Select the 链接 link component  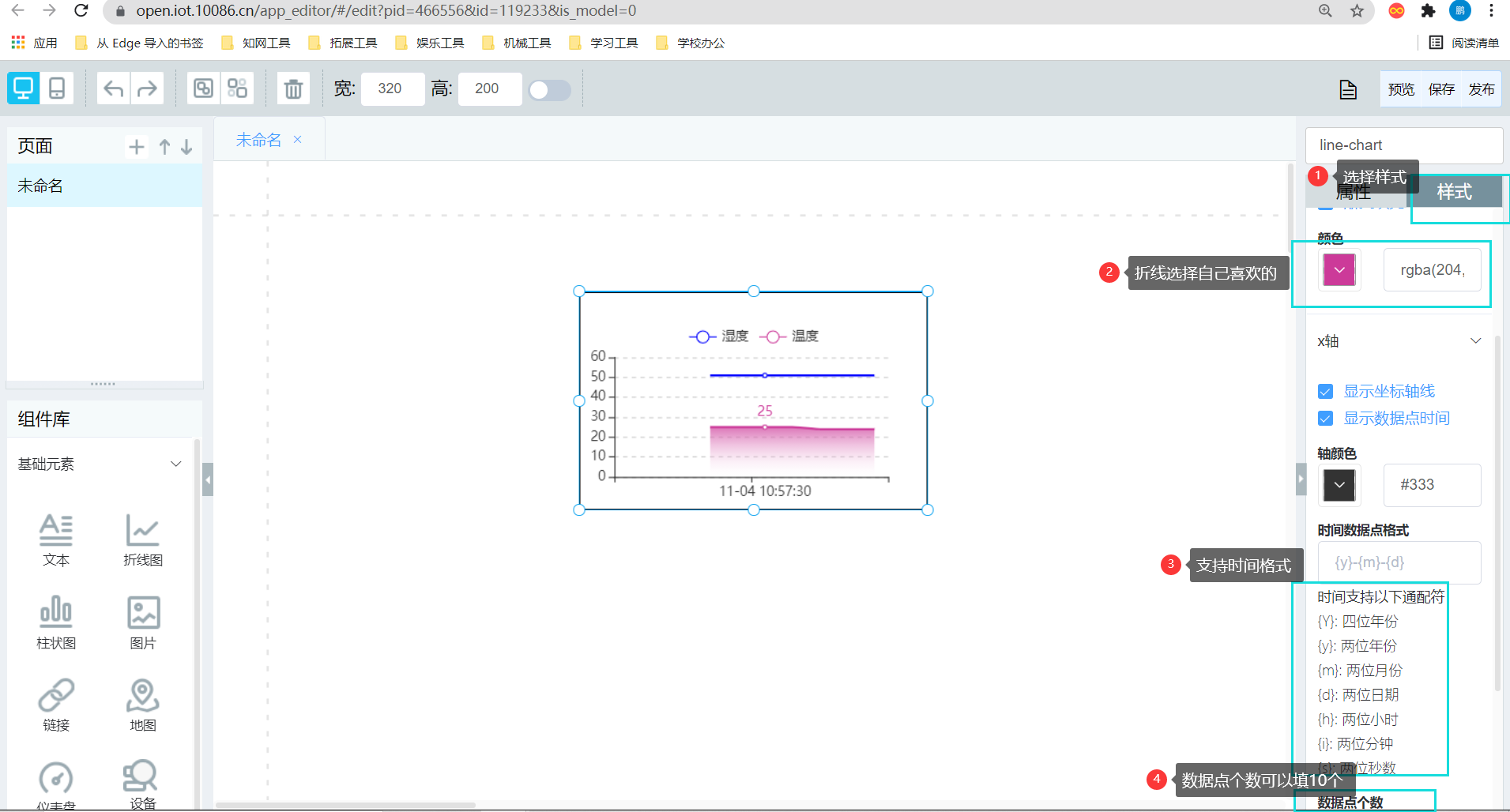(x=56, y=705)
